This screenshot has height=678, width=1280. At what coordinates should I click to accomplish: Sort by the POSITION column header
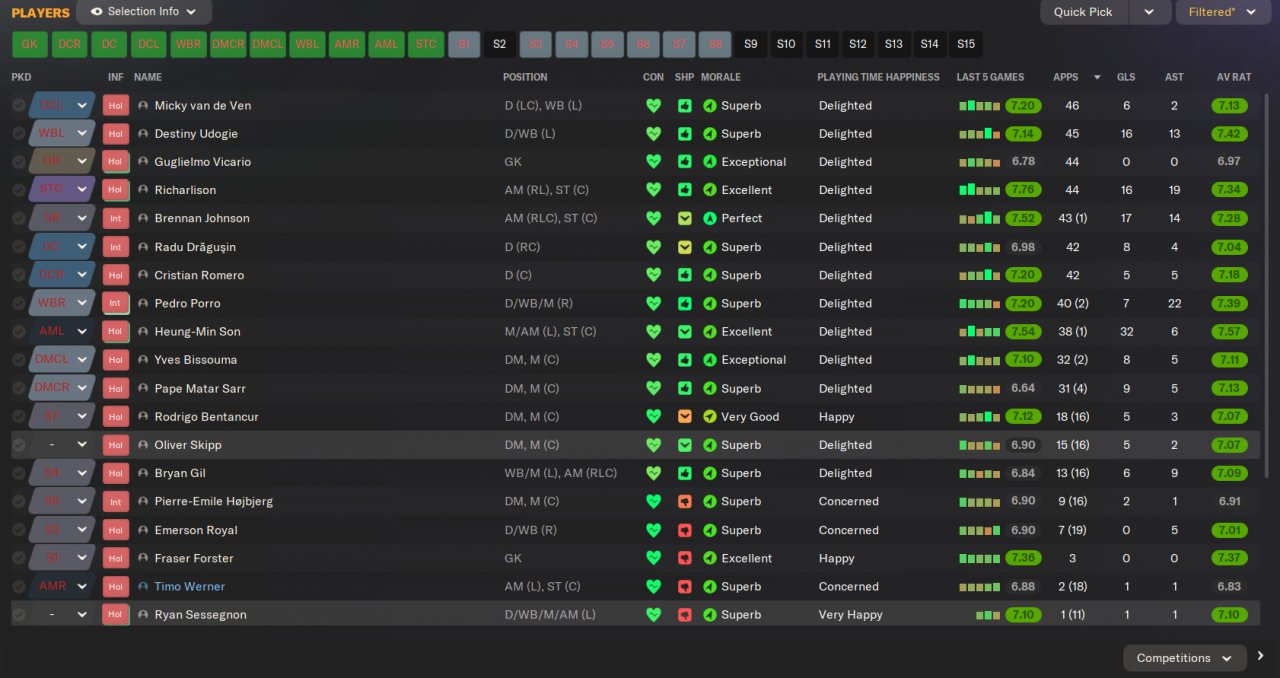(x=525, y=77)
